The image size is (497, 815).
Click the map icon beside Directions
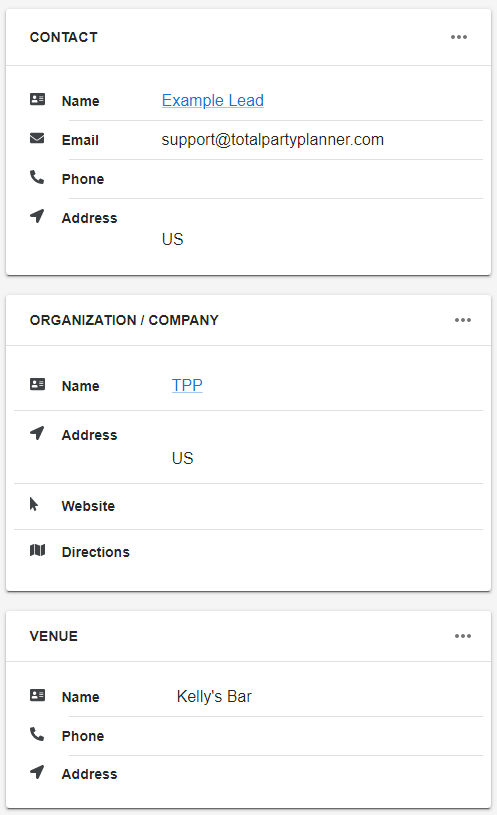37,550
